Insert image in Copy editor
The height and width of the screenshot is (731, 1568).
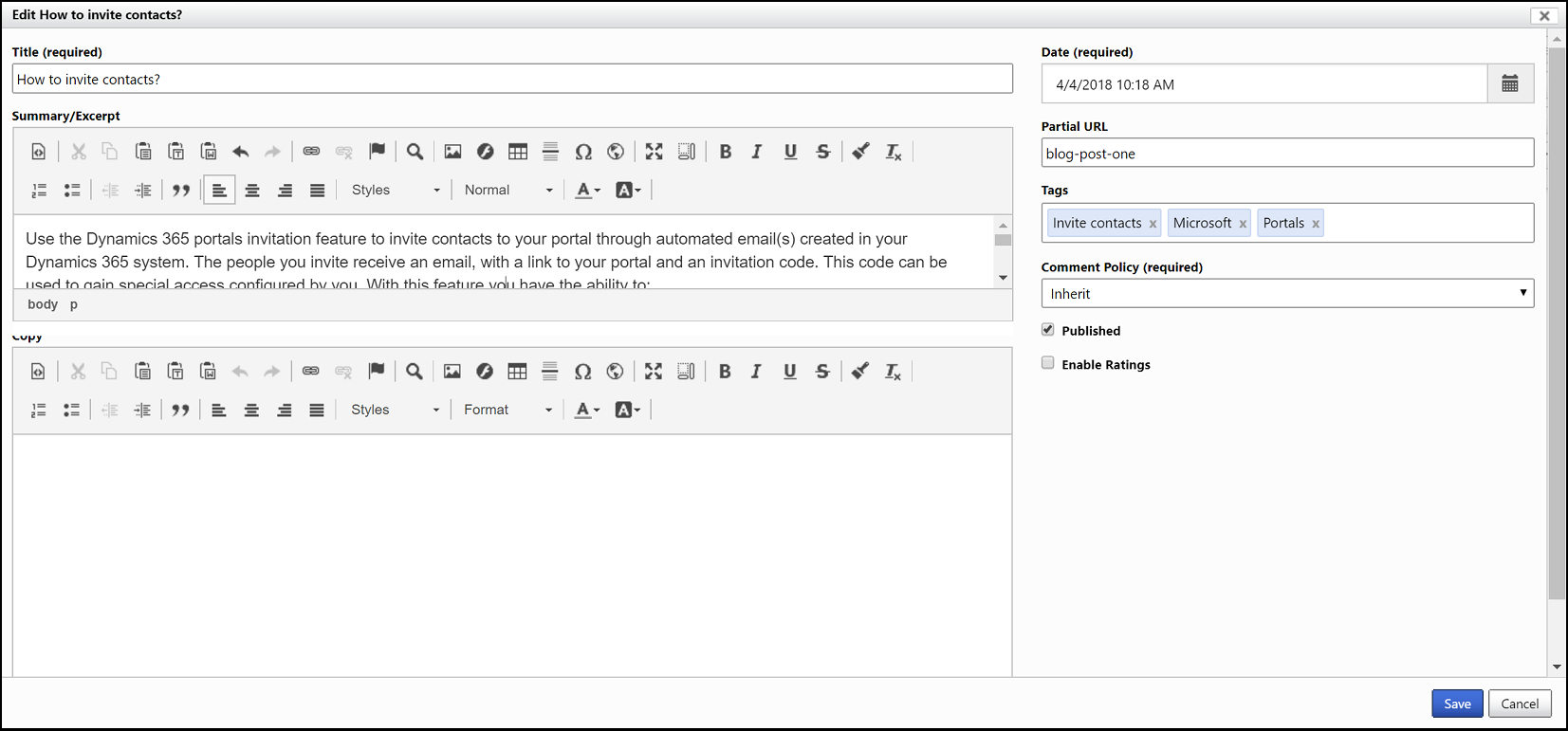coord(452,372)
